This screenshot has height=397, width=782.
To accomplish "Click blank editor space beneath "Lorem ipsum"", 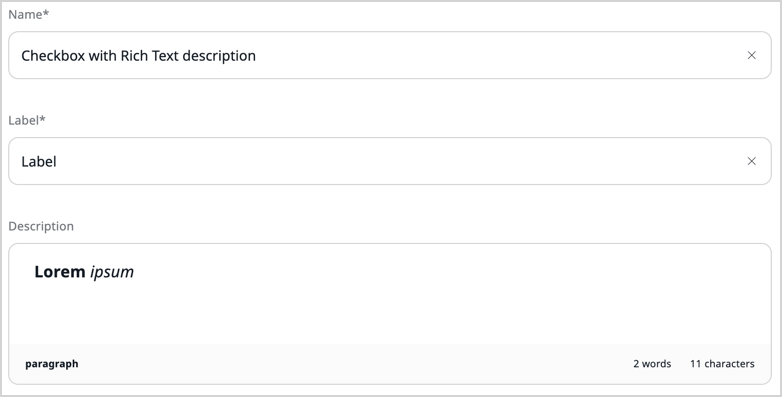I will click(390, 314).
